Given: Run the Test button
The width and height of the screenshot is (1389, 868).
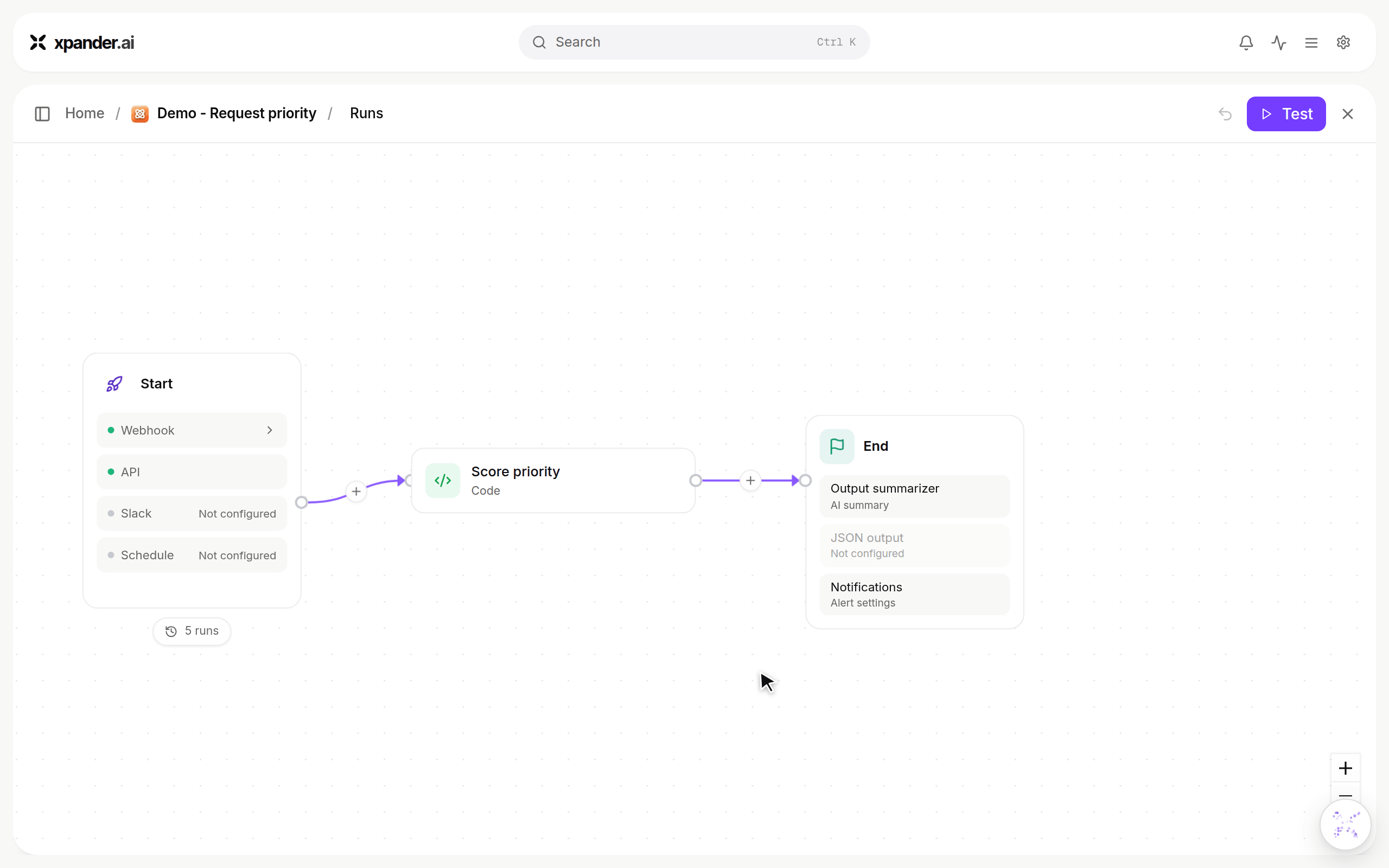Looking at the screenshot, I should click(1286, 114).
